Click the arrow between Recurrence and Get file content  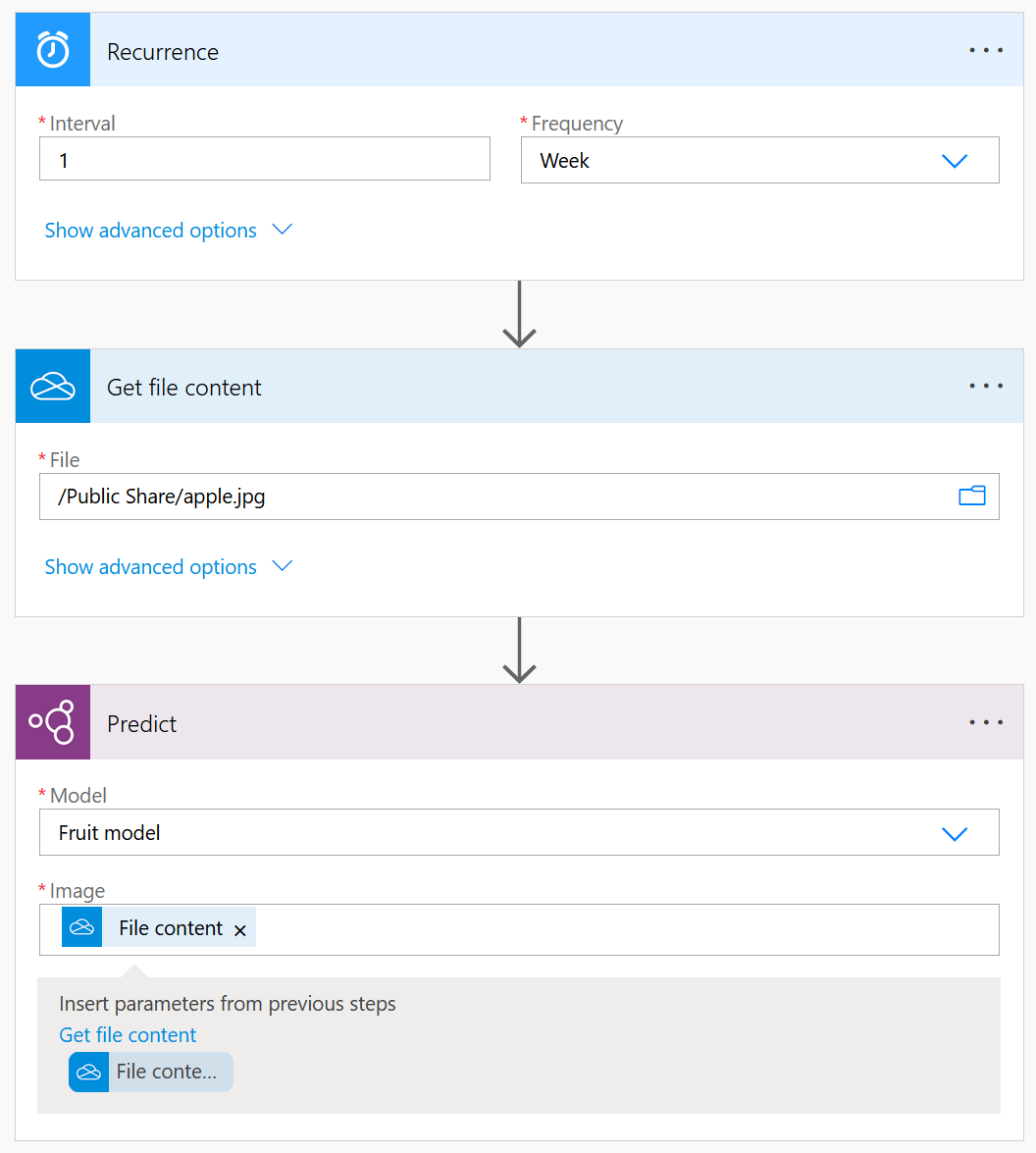[x=519, y=314]
